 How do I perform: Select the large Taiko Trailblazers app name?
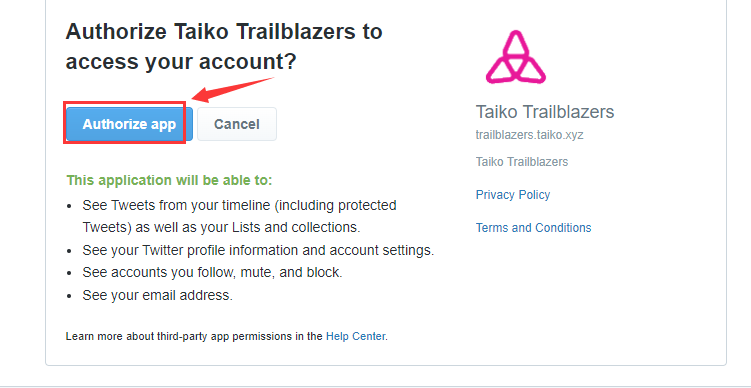(x=545, y=112)
